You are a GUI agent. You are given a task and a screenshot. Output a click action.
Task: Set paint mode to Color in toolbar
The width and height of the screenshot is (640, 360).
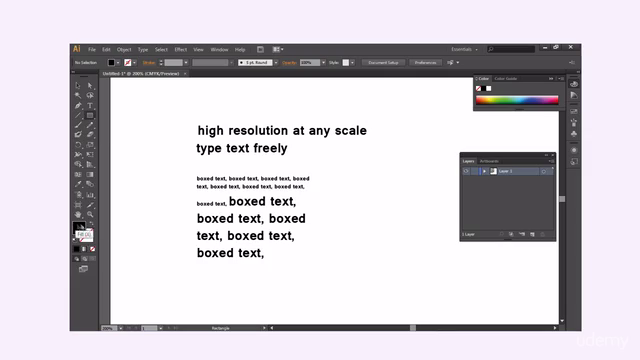pyautogui.click(x=77, y=249)
